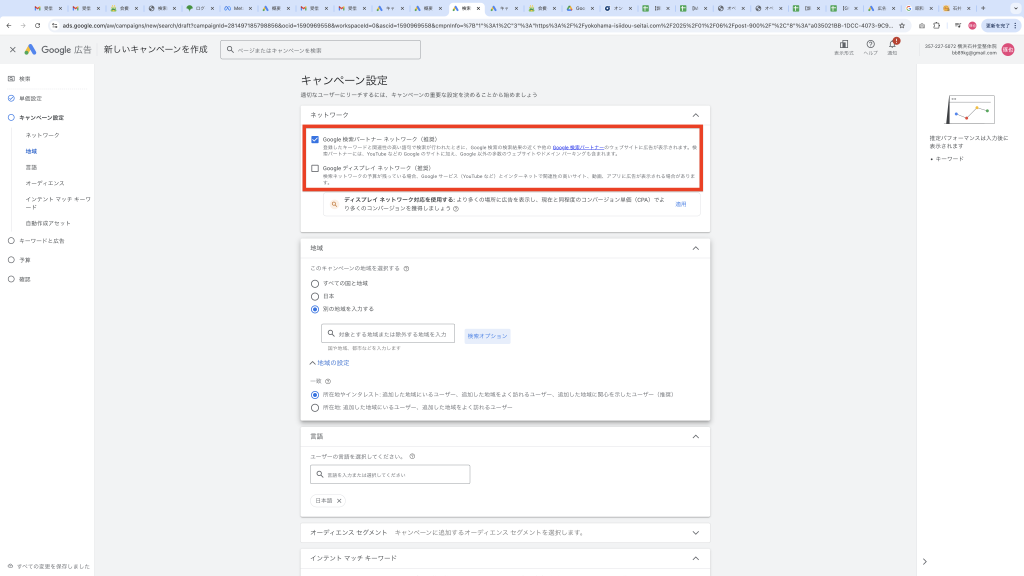
Task: Open the 通知 notifications bell
Action: click(x=893, y=45)
